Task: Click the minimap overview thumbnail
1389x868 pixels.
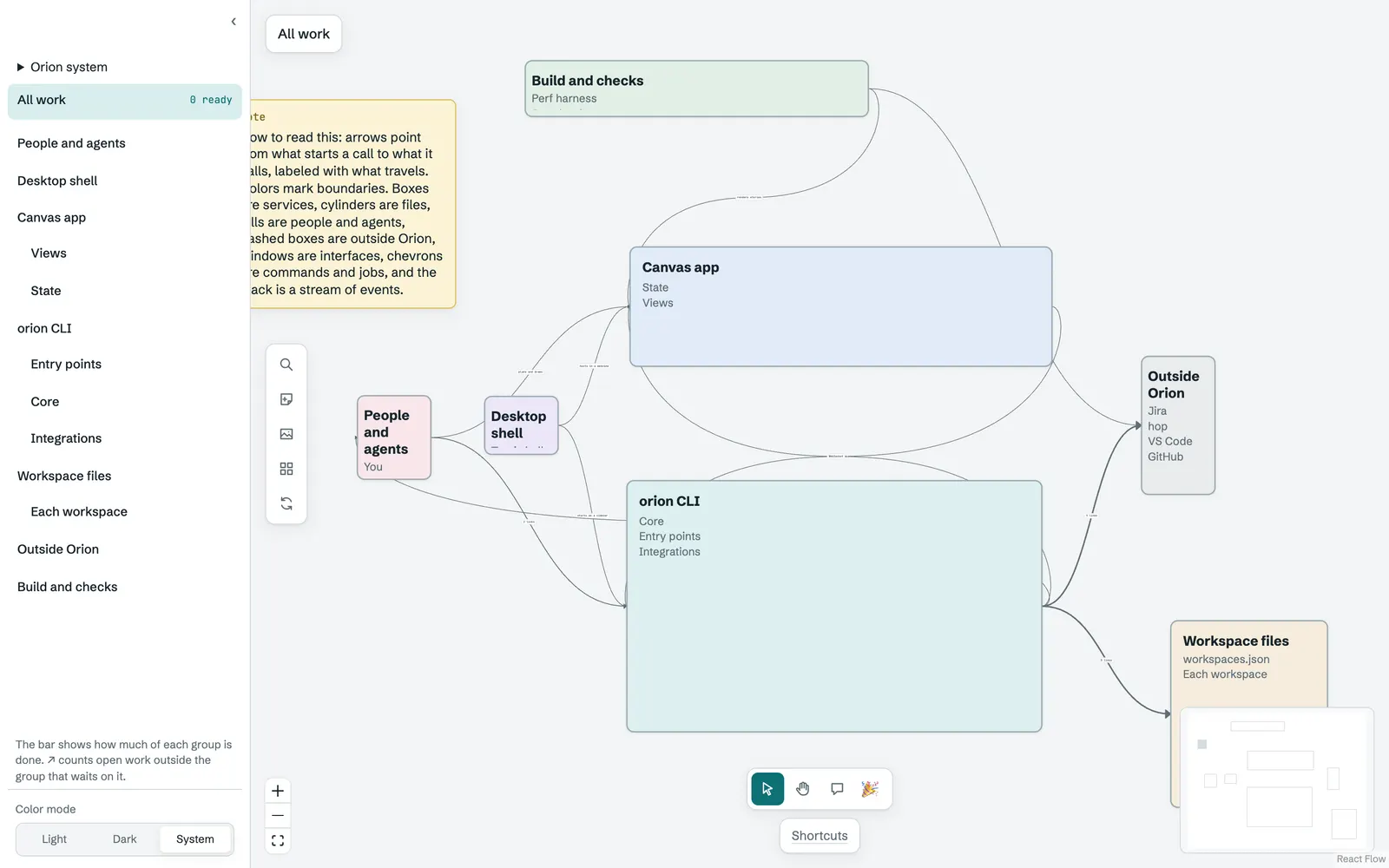Action: click(x=1277, y=779)
